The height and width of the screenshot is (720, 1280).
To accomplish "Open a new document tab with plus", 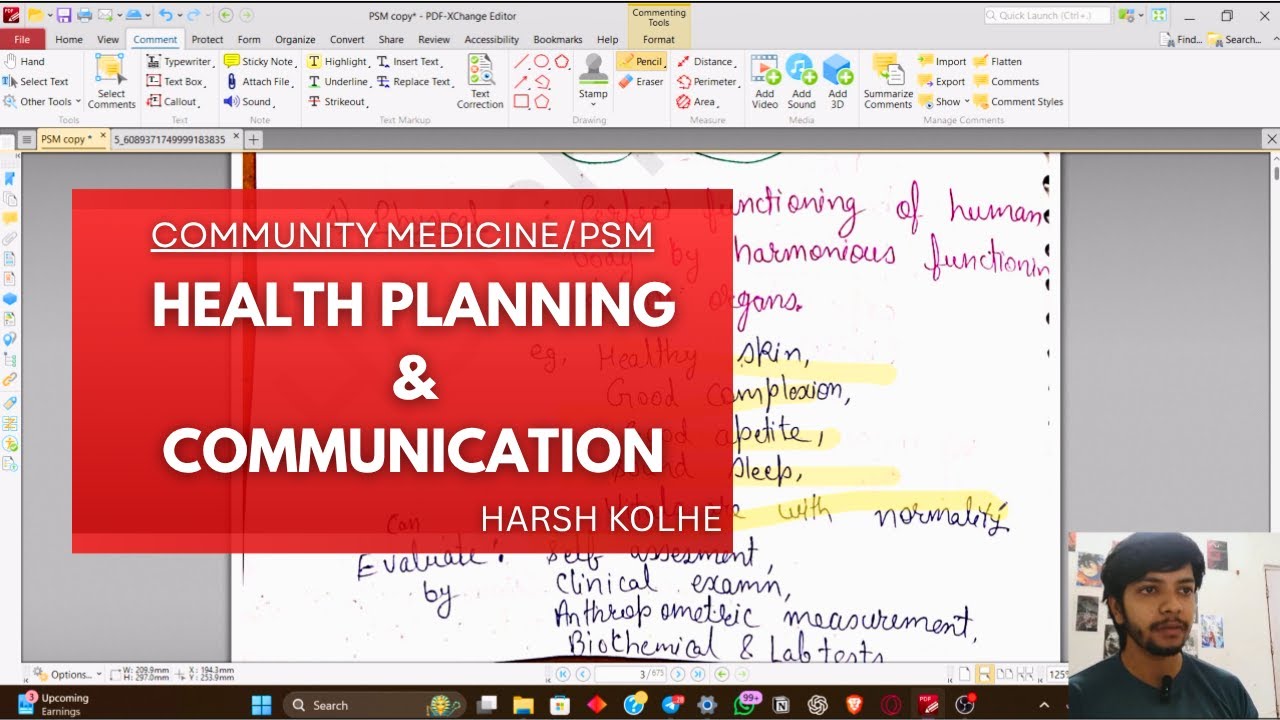I will pos(254,140).
